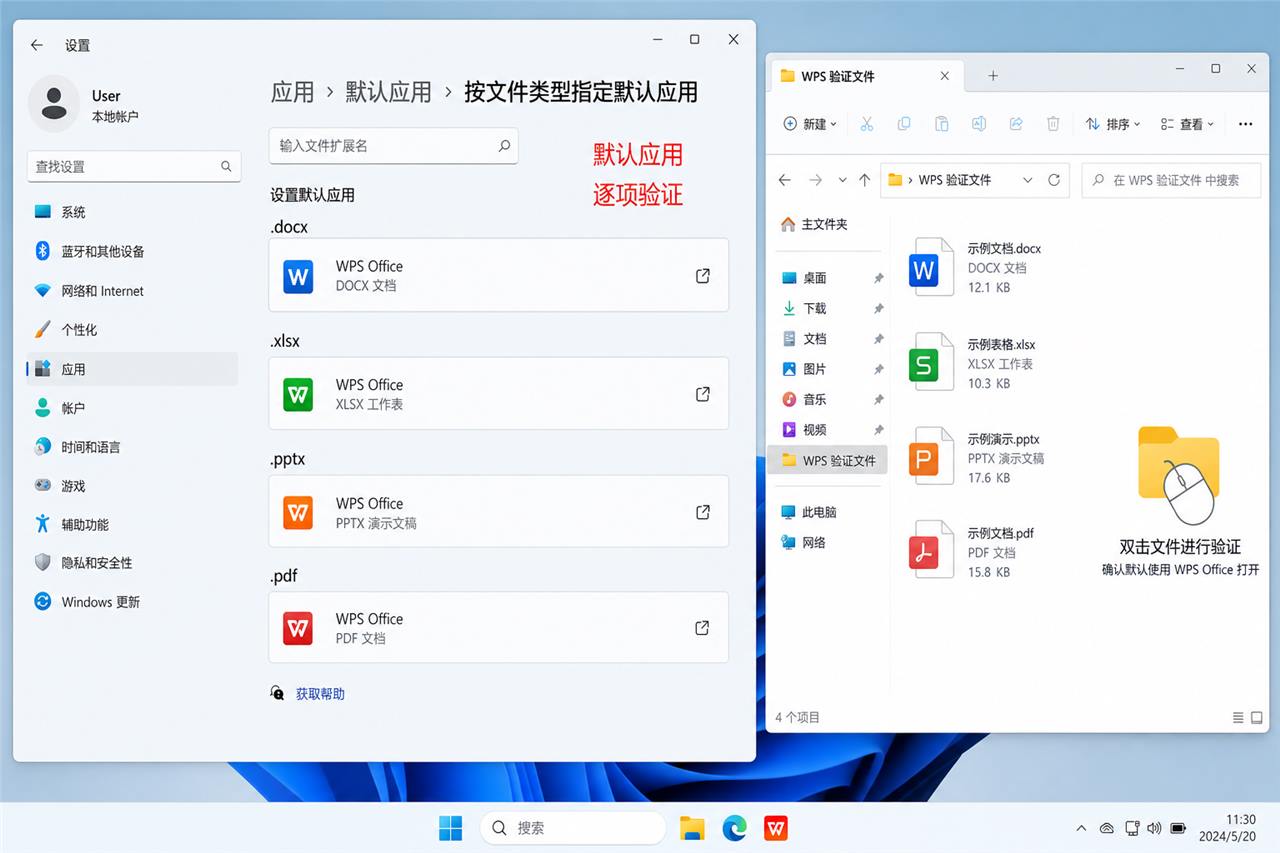Select 示例文档.docx file

click(977, 268)
